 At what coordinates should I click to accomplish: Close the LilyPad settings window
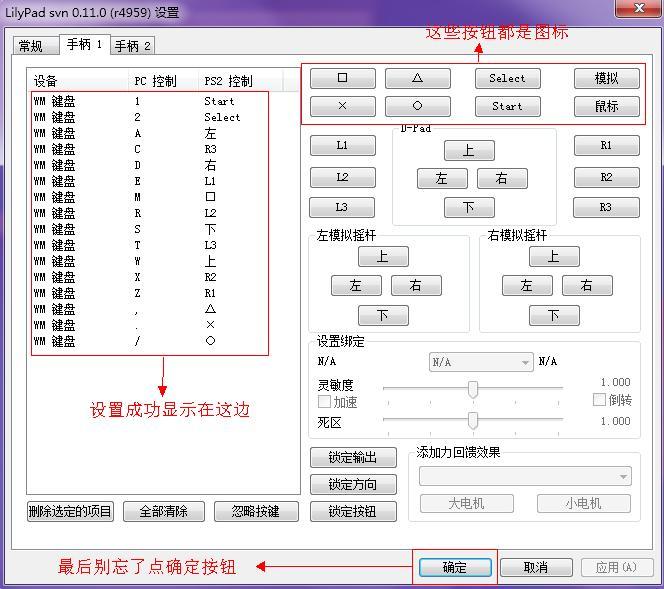coord(639,8)
